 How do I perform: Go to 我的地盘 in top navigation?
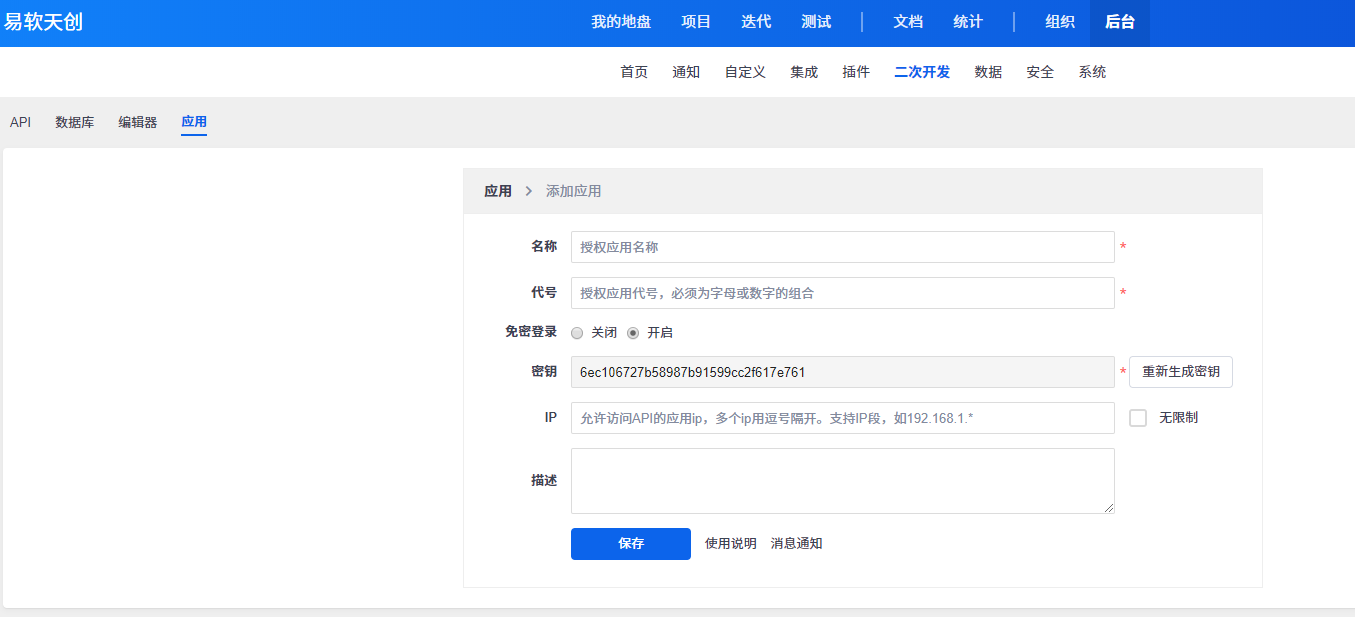(620, 22)
